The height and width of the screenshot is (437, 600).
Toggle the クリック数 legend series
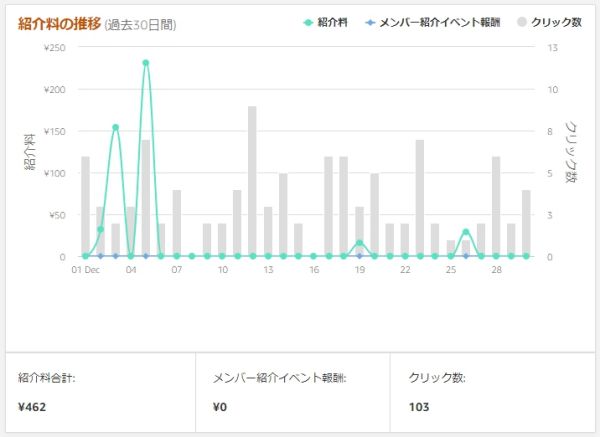pyautogui.click(x=549, y=23)
